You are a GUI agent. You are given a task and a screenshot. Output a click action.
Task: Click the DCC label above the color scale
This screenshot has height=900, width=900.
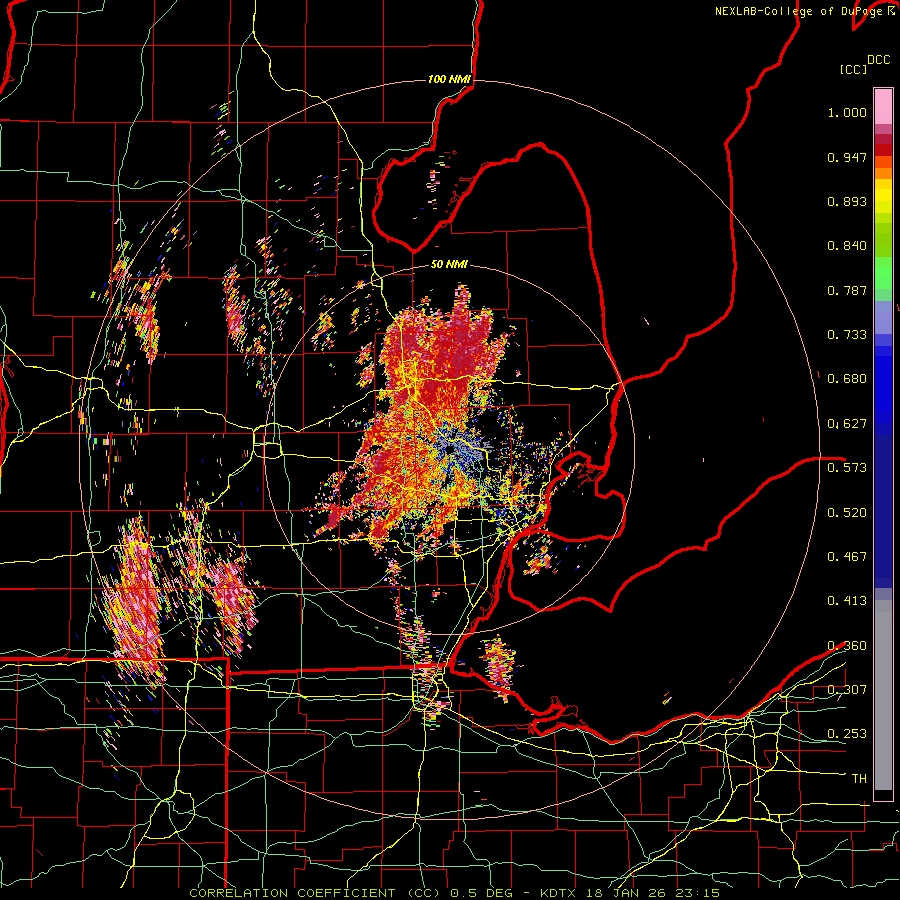point(878,60)
